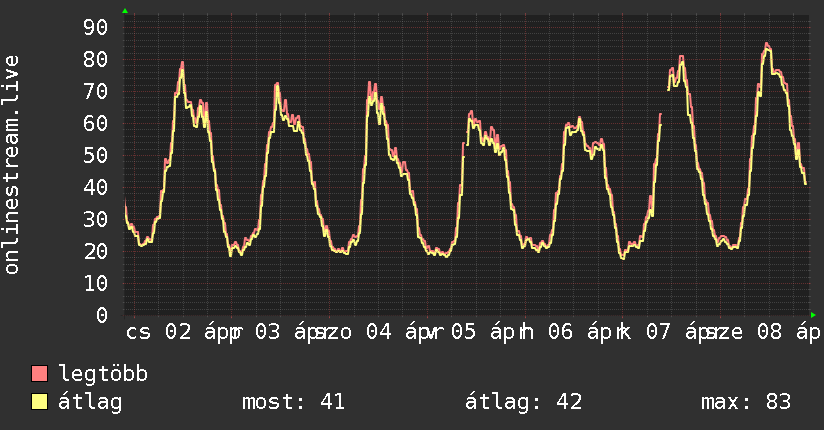Click the 03 date label on x-axis

(x=267, y=332)
